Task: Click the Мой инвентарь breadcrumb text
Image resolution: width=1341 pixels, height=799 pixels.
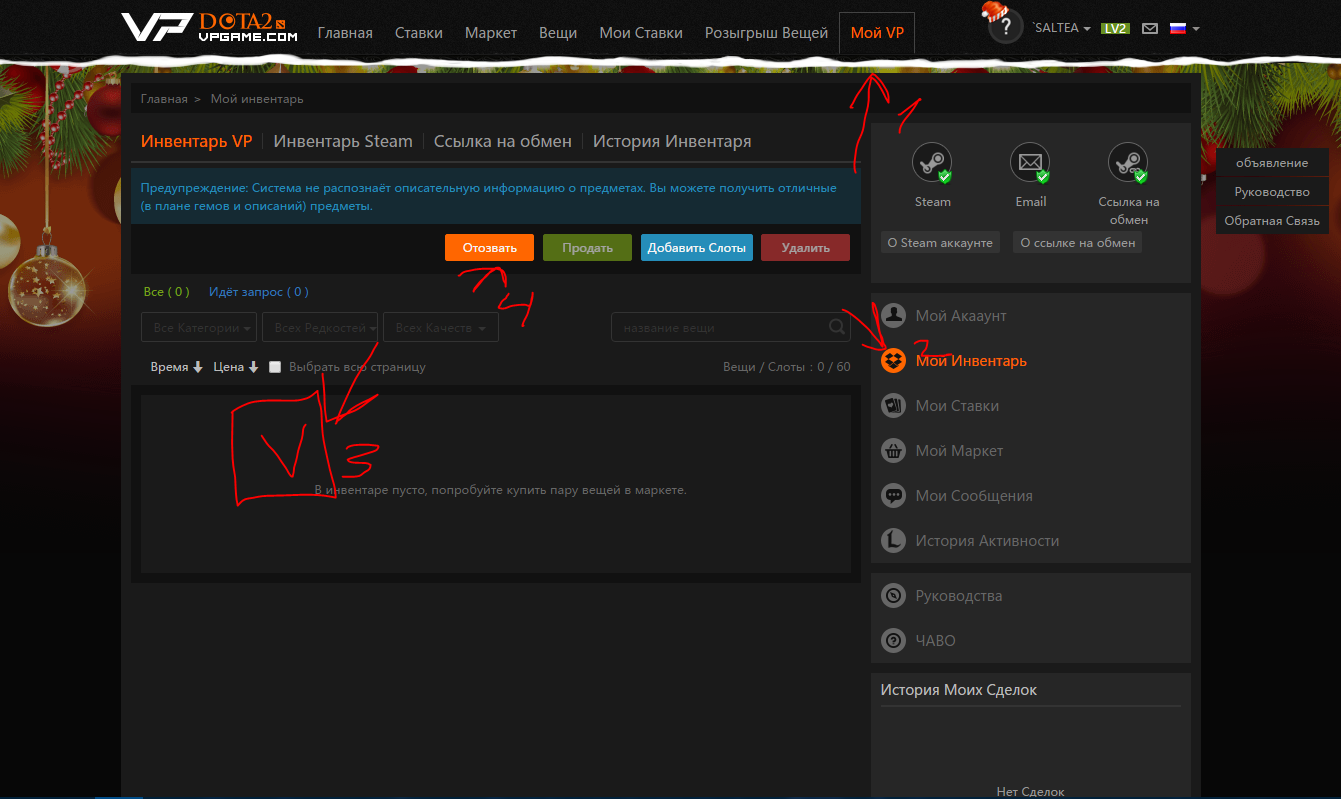Action: coord(257,99)
